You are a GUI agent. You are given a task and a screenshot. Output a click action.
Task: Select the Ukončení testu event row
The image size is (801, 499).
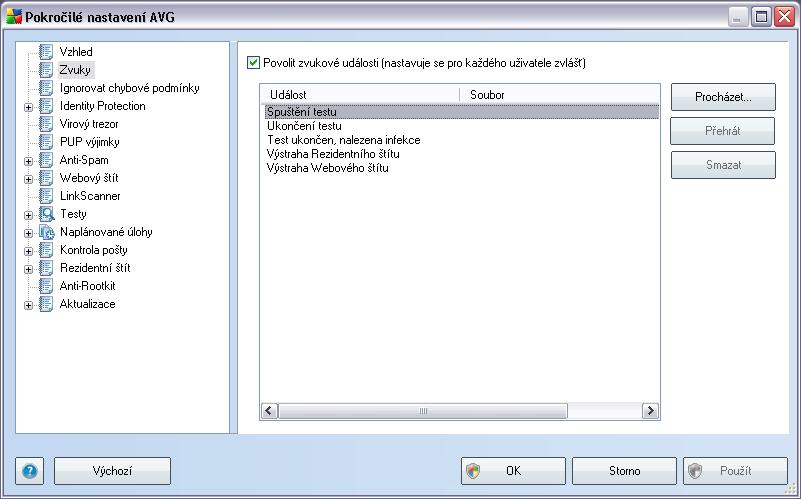tap(461, 126)
